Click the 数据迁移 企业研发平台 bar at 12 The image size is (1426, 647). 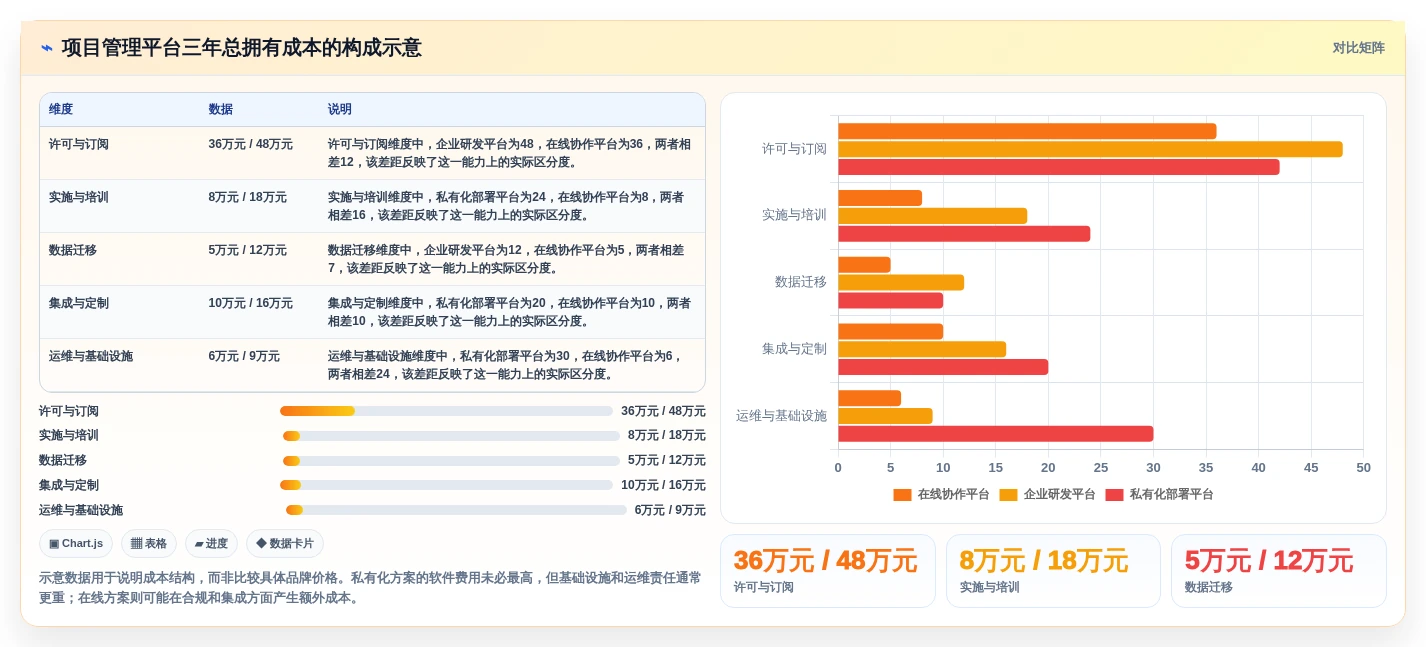coord(901,283)
